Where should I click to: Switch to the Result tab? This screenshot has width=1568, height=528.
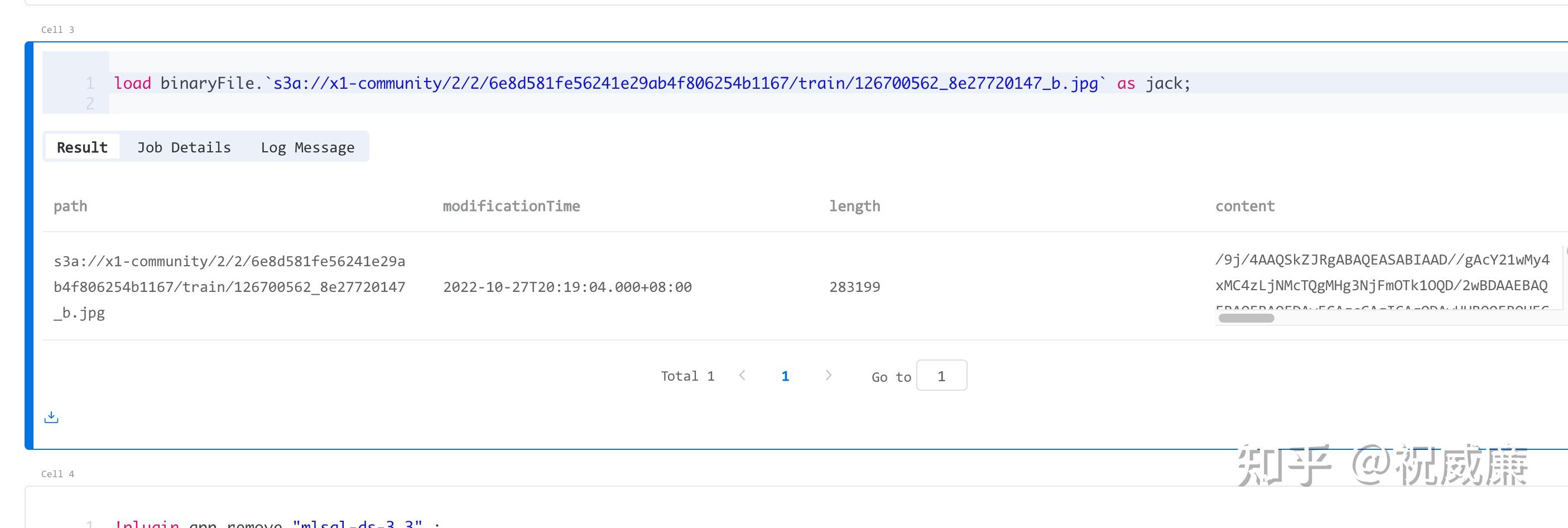(82, 147)
